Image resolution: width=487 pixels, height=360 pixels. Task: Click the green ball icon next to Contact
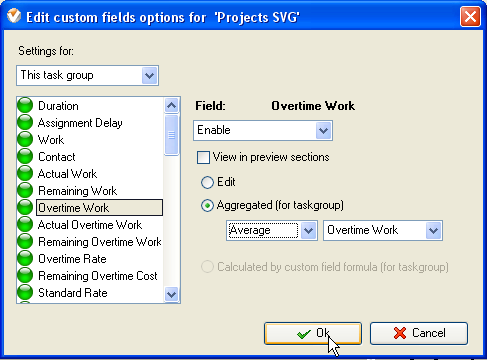[x=25, y=157]
